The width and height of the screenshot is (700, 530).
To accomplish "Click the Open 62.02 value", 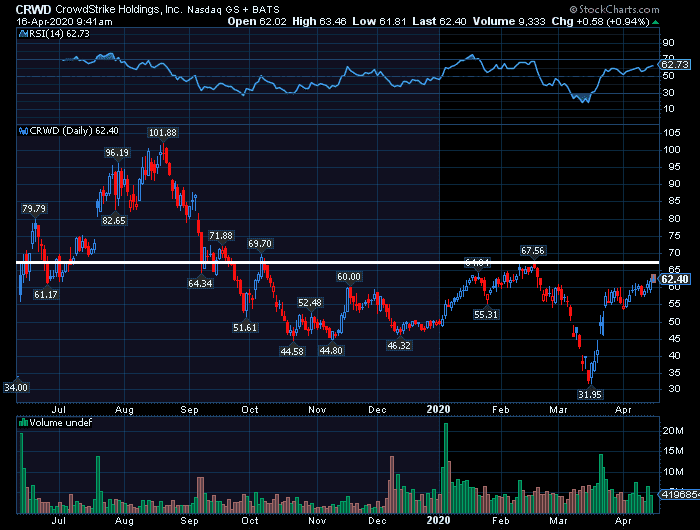I will point(257,21).
